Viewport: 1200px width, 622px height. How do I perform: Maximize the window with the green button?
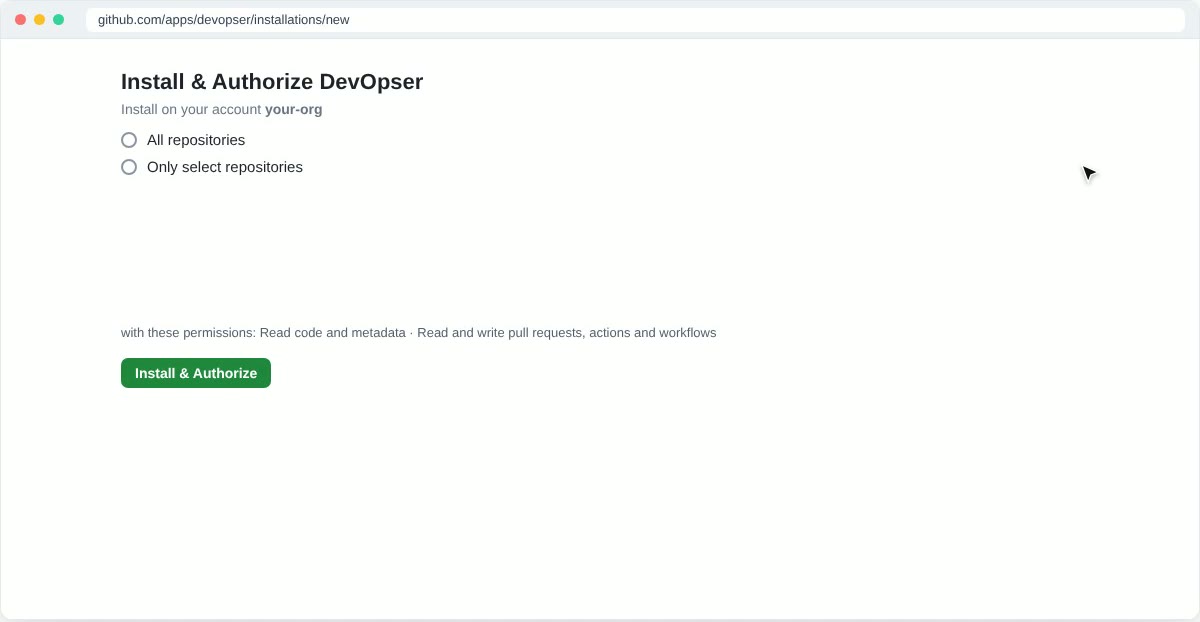pyautogui.click(x=58, y=20)
